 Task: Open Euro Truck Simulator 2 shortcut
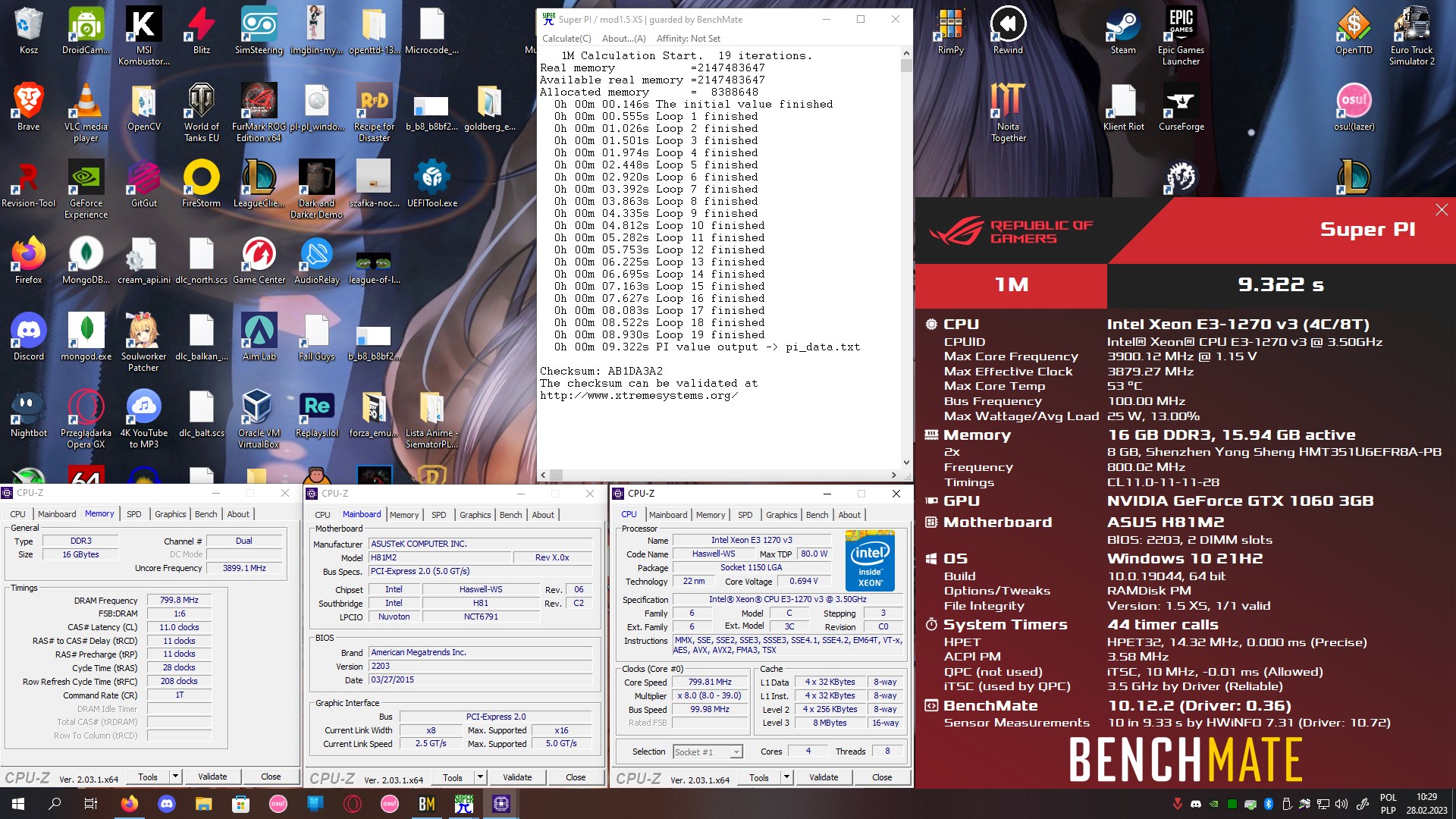tap(1411, 36)
